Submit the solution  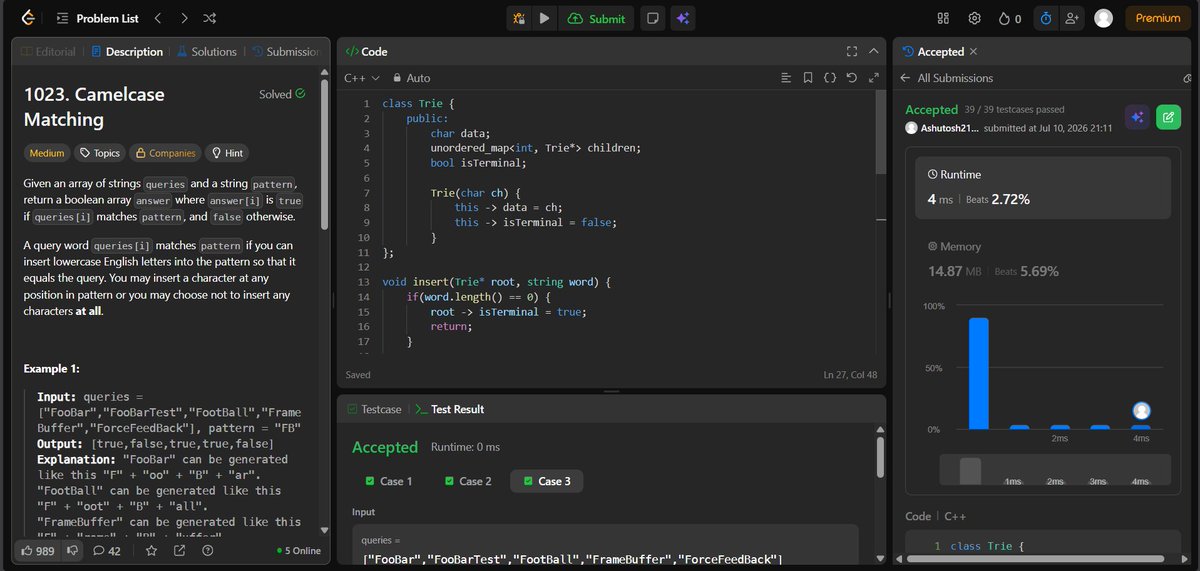(596, 18)
